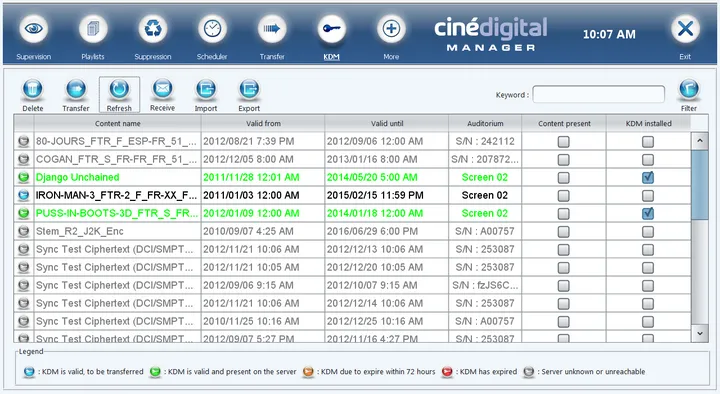The width and height of the screenshot is (720, 394).
Task: Uncheck KDM installed for Django Unchained
Action: point(648,177)
